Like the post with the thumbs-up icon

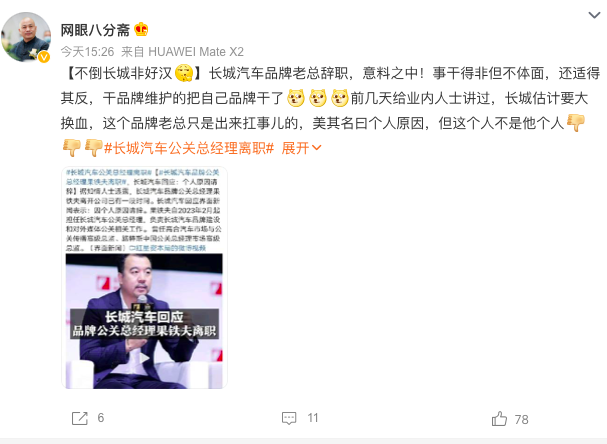coord(499,418)
